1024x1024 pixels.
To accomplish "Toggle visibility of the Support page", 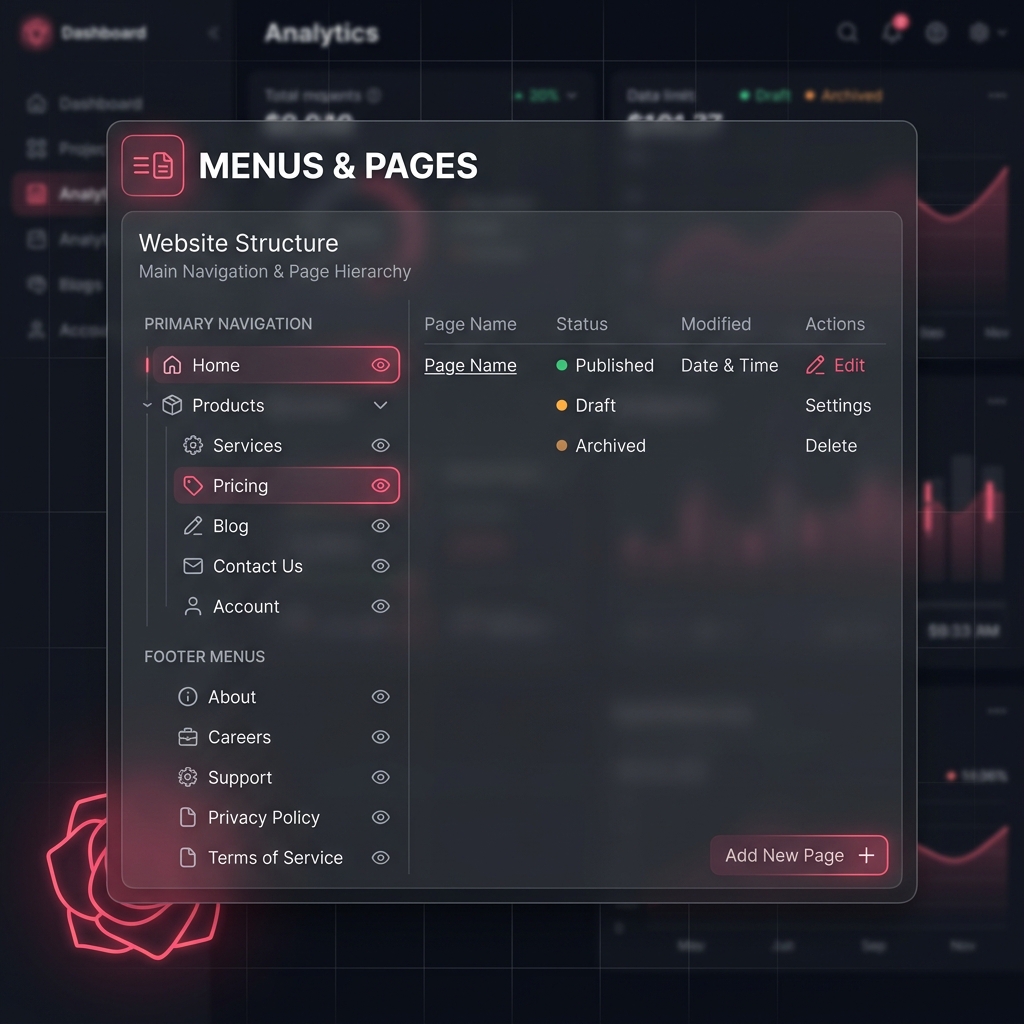I will (x=381, y=777).
